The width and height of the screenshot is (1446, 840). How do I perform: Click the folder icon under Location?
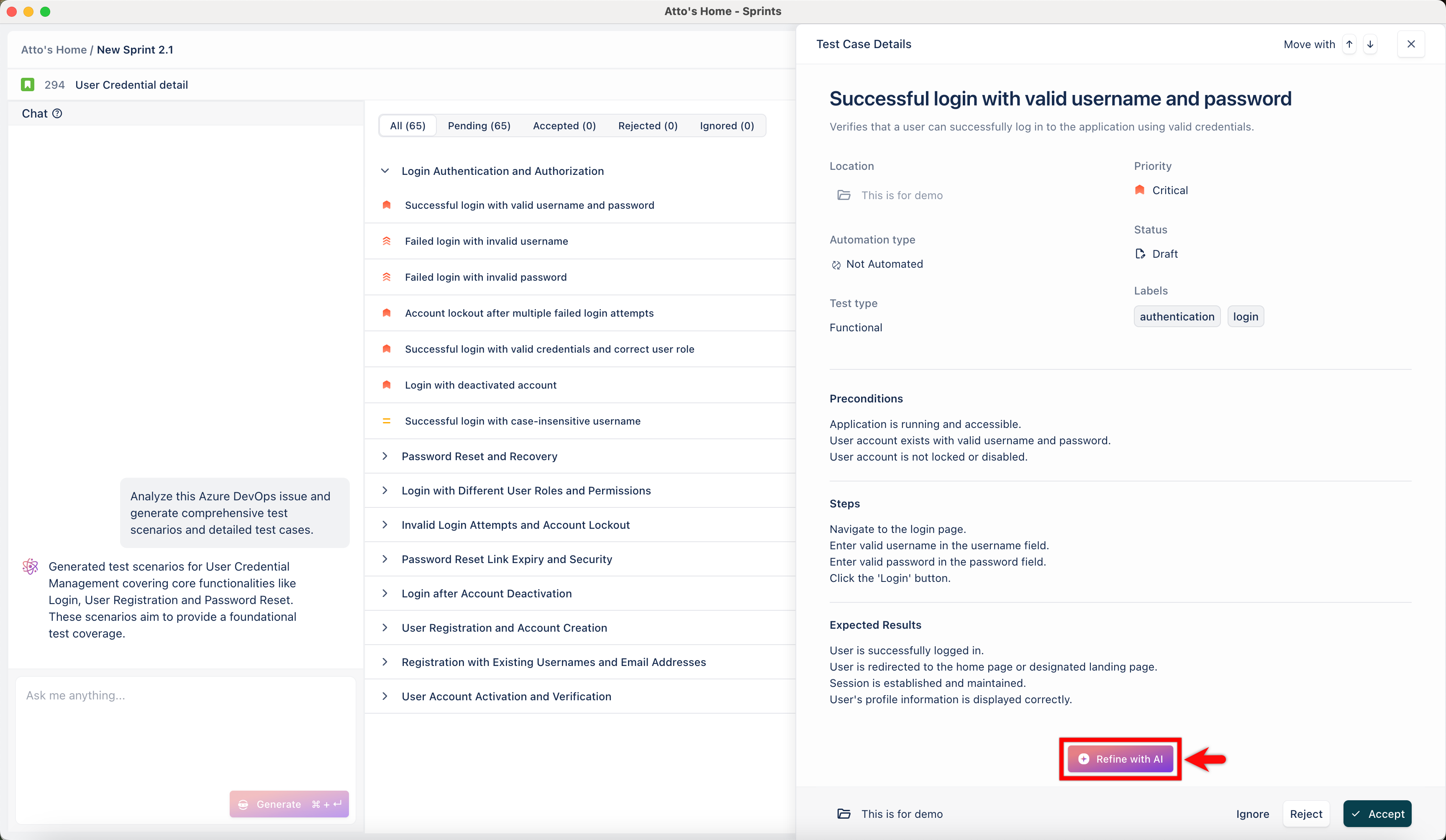point(843,196)
